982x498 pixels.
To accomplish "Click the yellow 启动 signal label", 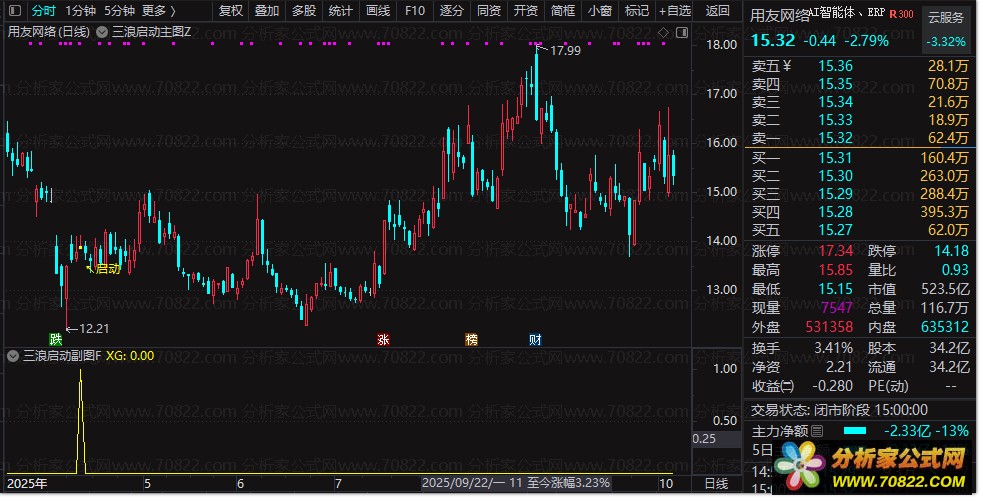I will point(108,269).
